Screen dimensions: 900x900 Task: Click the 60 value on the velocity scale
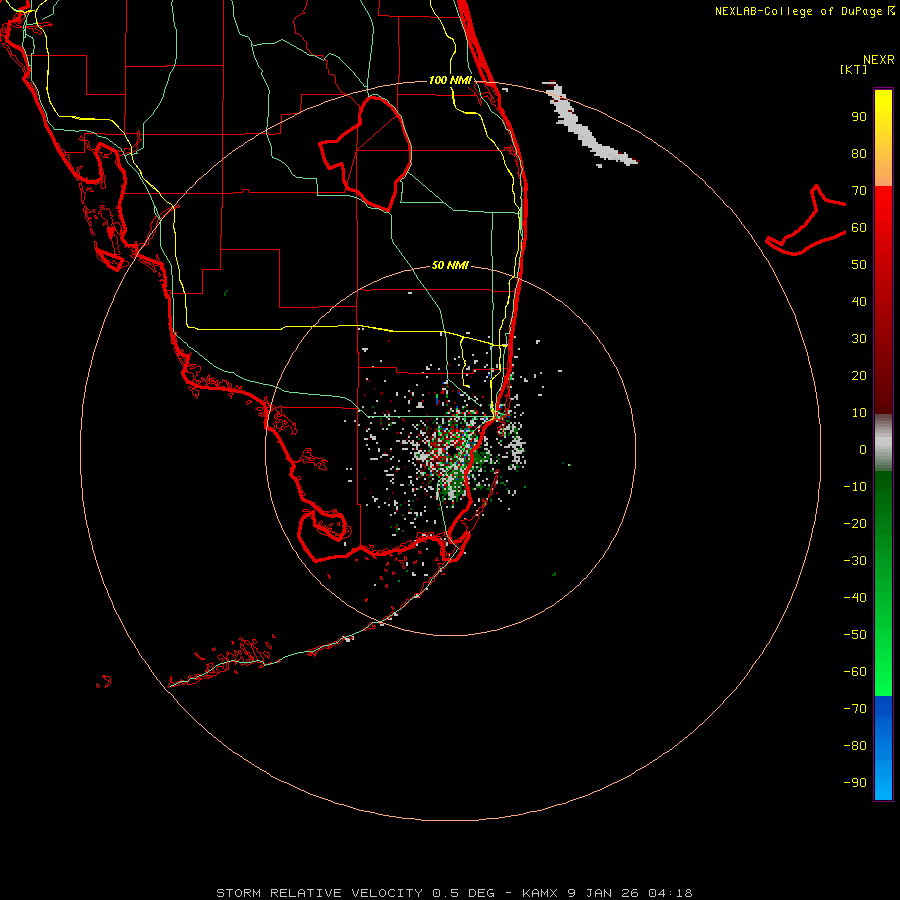point(859,228)
